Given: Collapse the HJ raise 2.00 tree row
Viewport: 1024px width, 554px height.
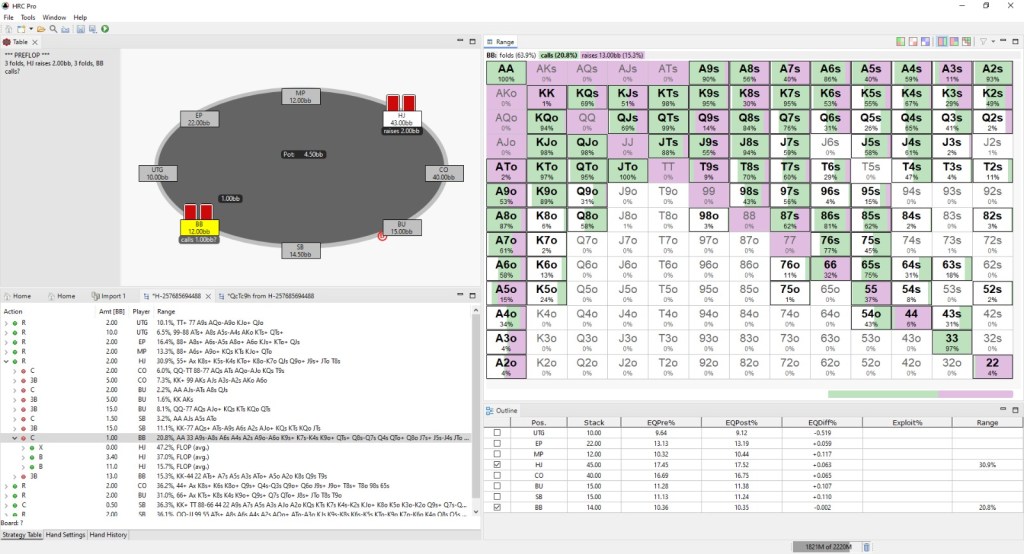Looking at the screenshot, I should pos(7,361).
